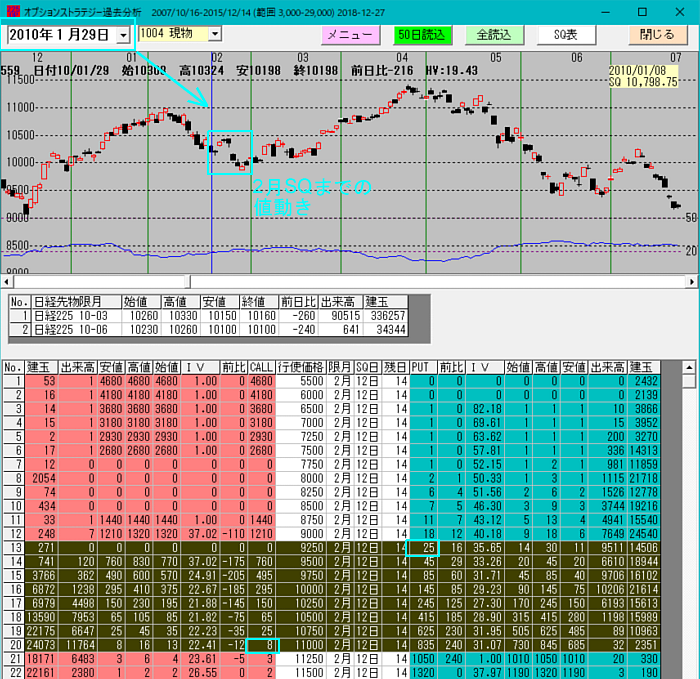Maximize the window
The width and height of the screenshot is (700, 679).
642,12
